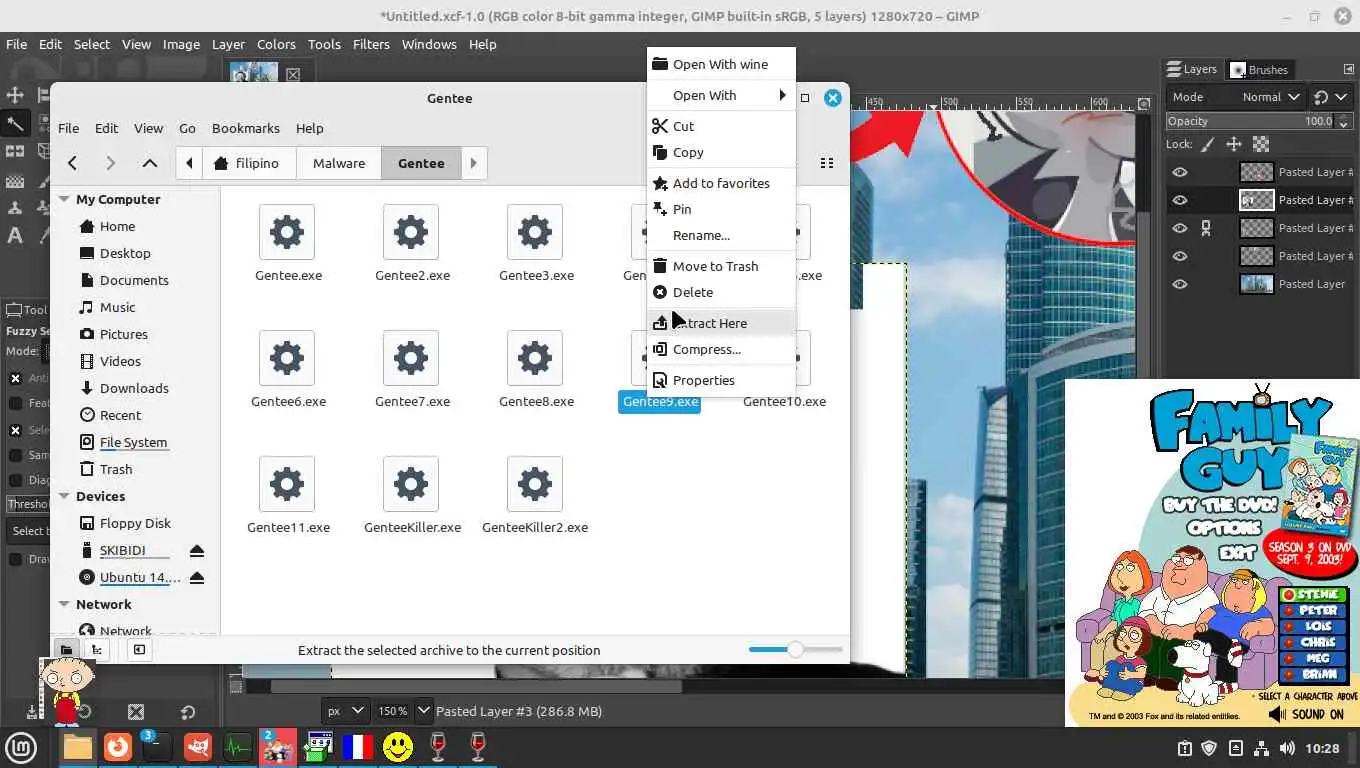Click the paintbrush lock pixels icon
Screen dimensions: 1360x768
point(1207,144)
